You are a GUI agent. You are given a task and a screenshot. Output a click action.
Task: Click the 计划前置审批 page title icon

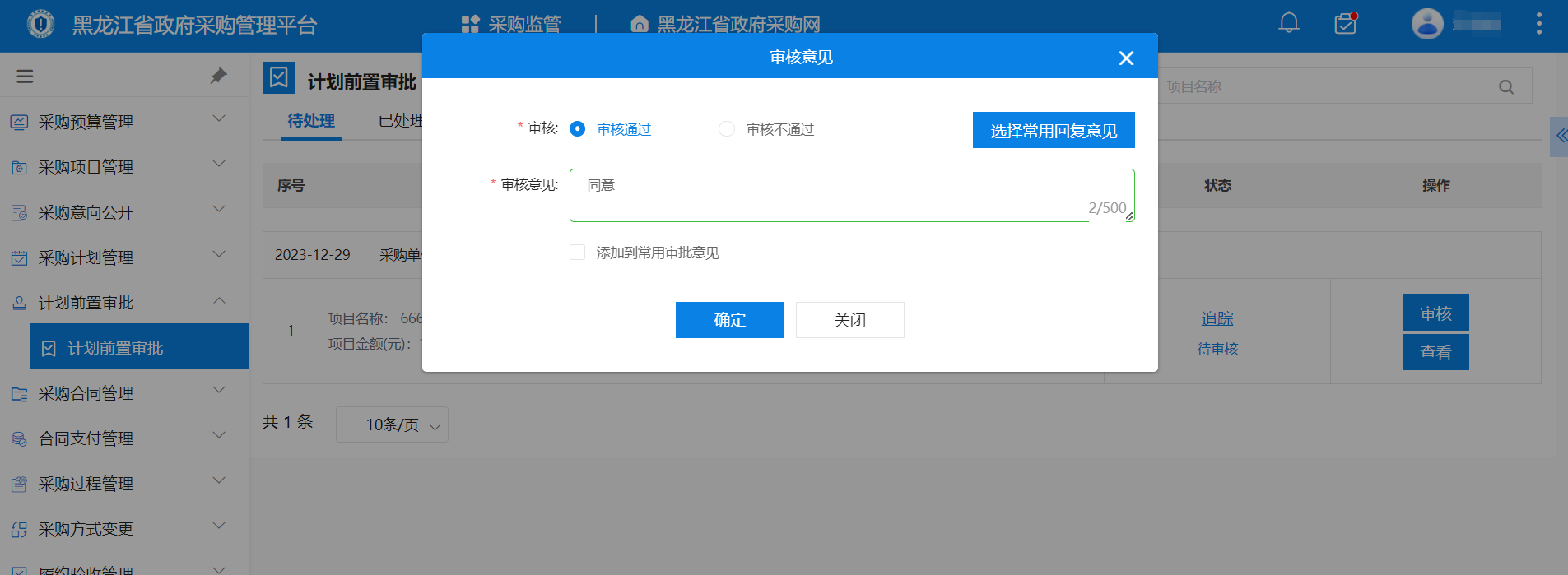click(278, 78)
